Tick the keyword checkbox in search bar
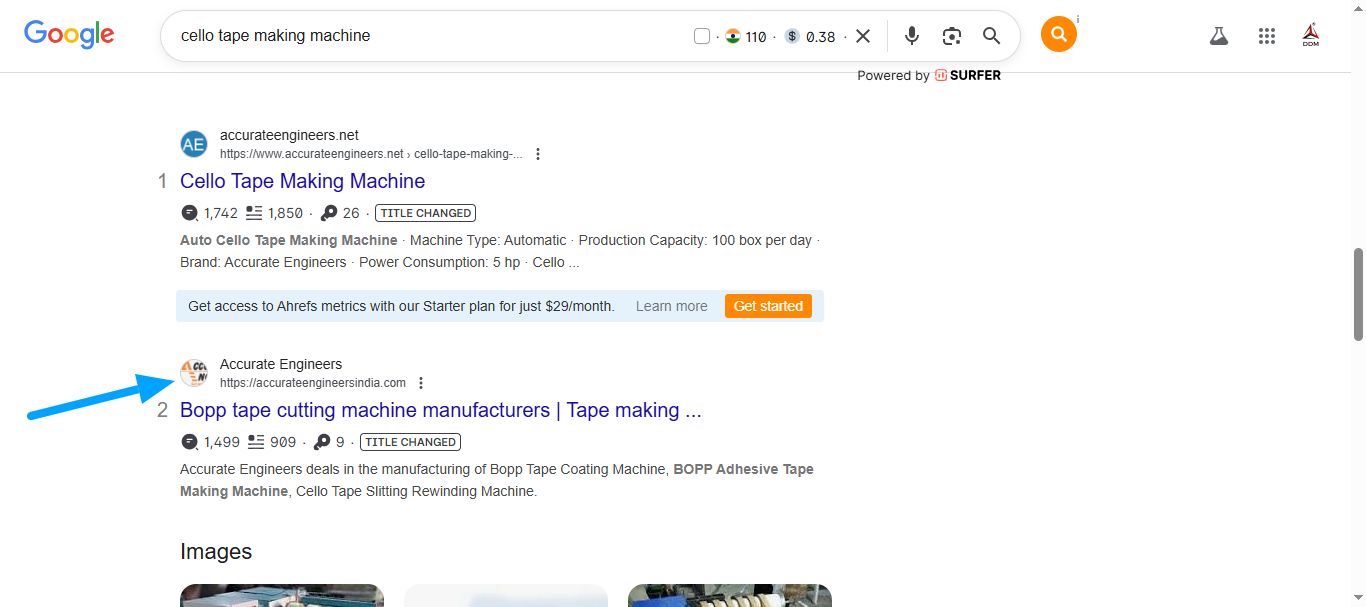 pos(702,36)
